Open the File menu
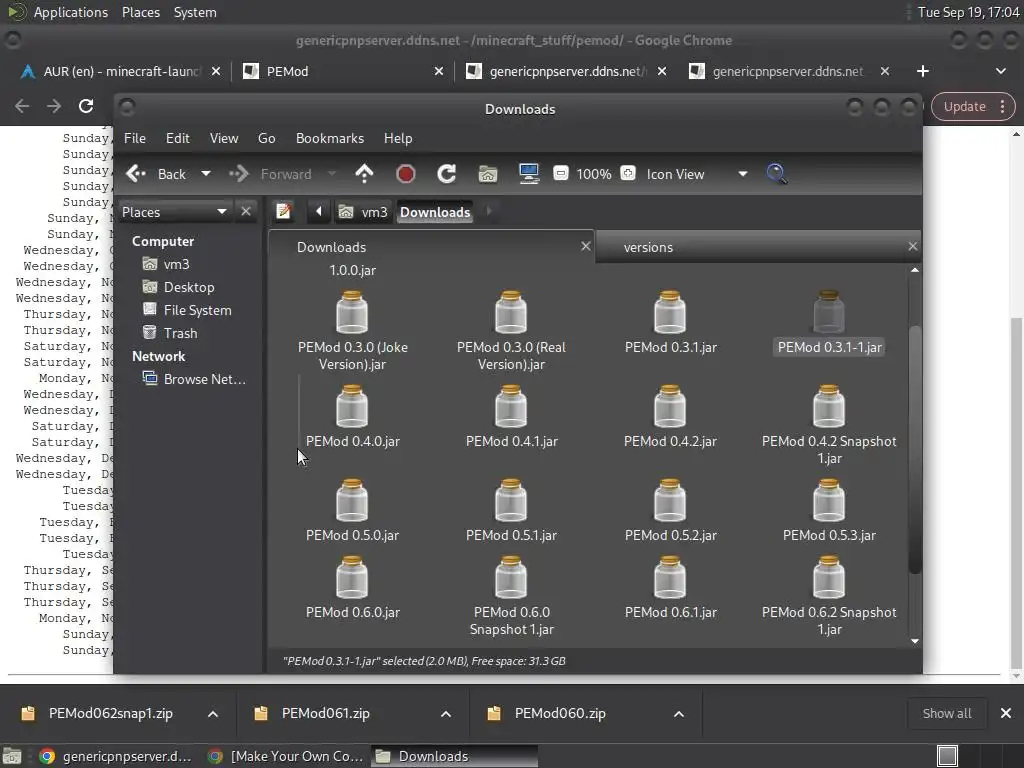 [135, 138]
